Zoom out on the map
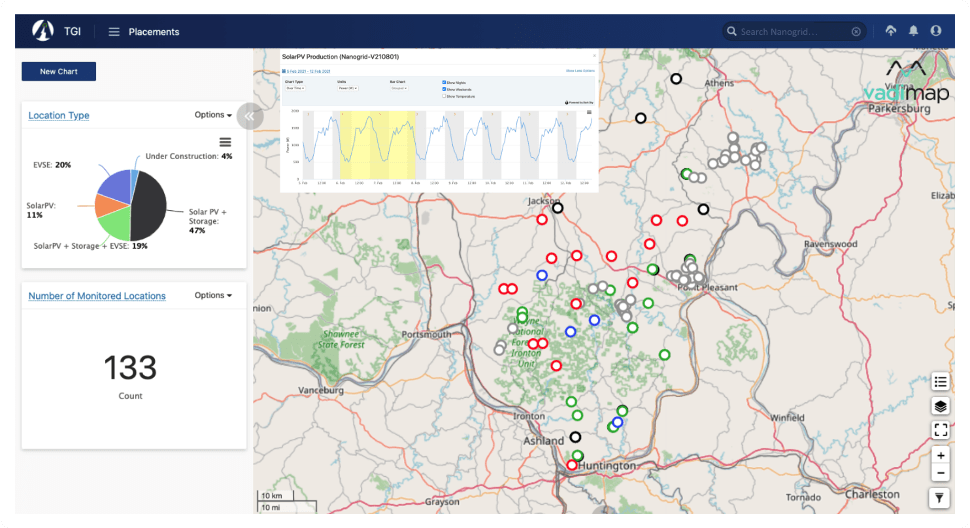Screen dimensions: 970x528 [940, 473]
